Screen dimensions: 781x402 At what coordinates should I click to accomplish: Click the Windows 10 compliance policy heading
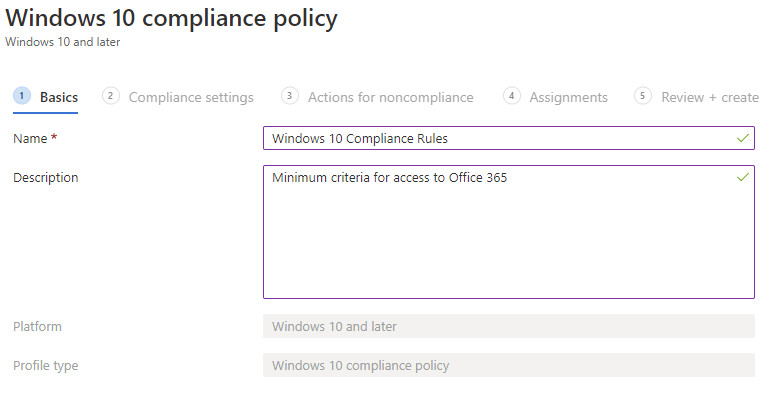(171, 18)
